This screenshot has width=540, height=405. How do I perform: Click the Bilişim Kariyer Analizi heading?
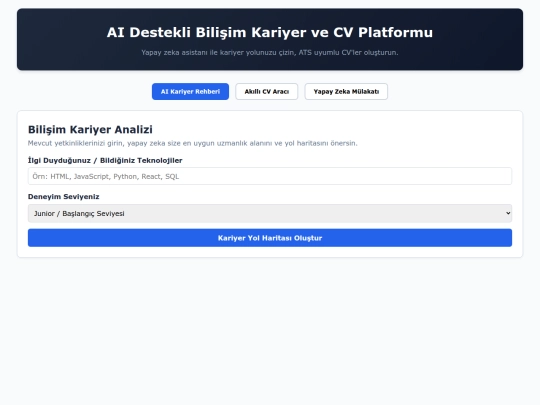90,129
